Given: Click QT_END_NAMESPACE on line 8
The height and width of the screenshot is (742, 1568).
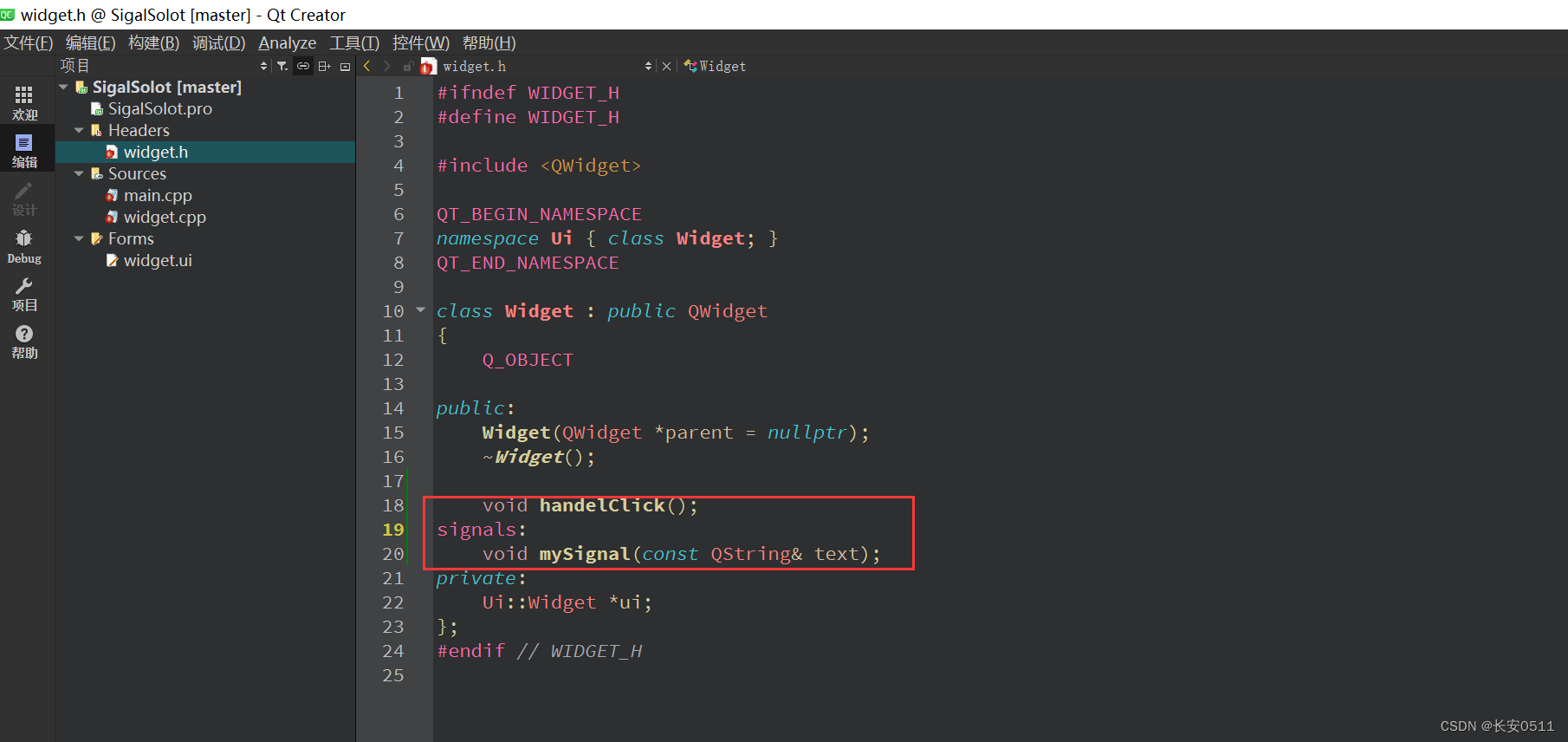Looking at the screenshot, I should coord(528,263).
